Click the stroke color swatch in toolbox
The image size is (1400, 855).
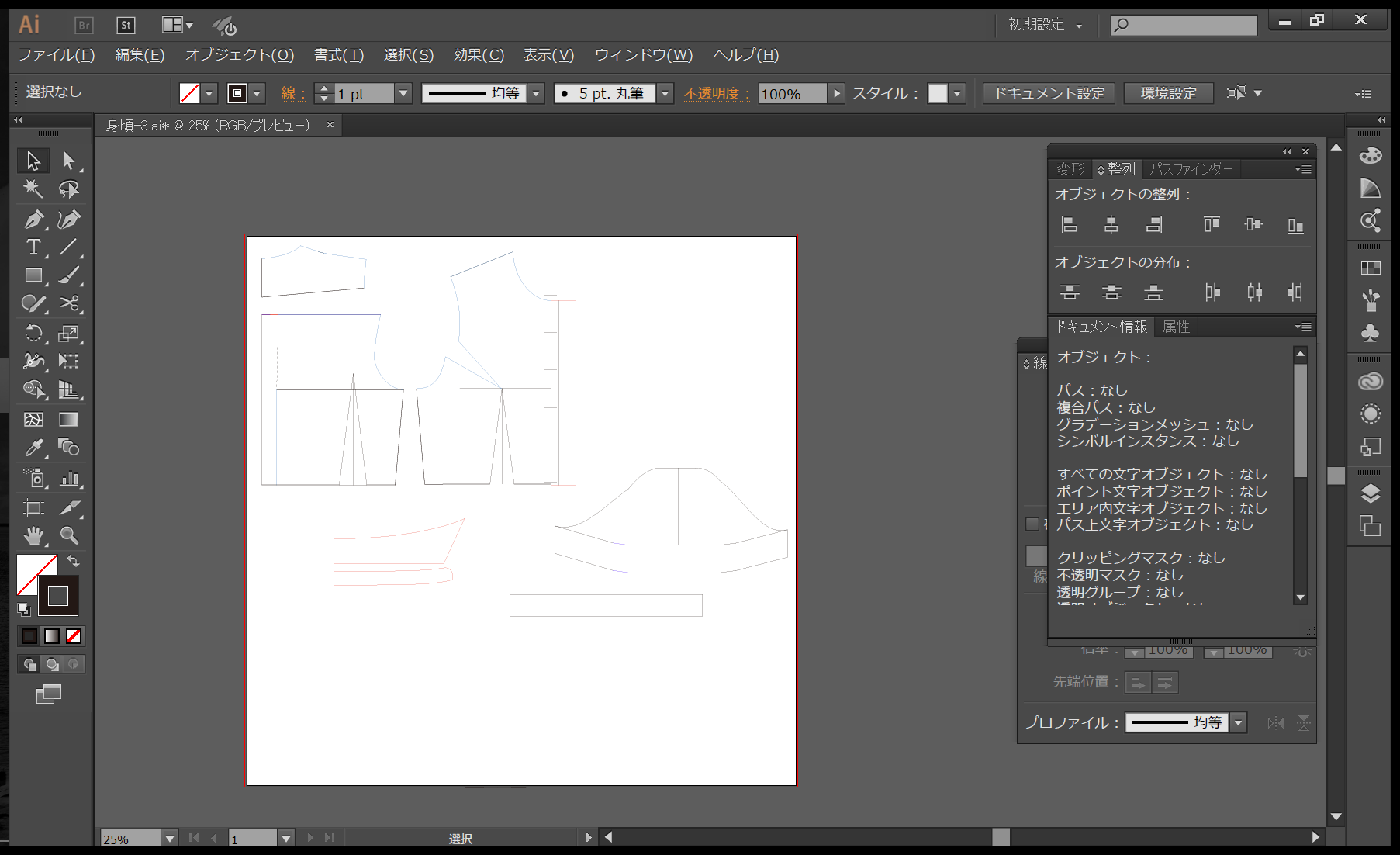pos(58,596)
